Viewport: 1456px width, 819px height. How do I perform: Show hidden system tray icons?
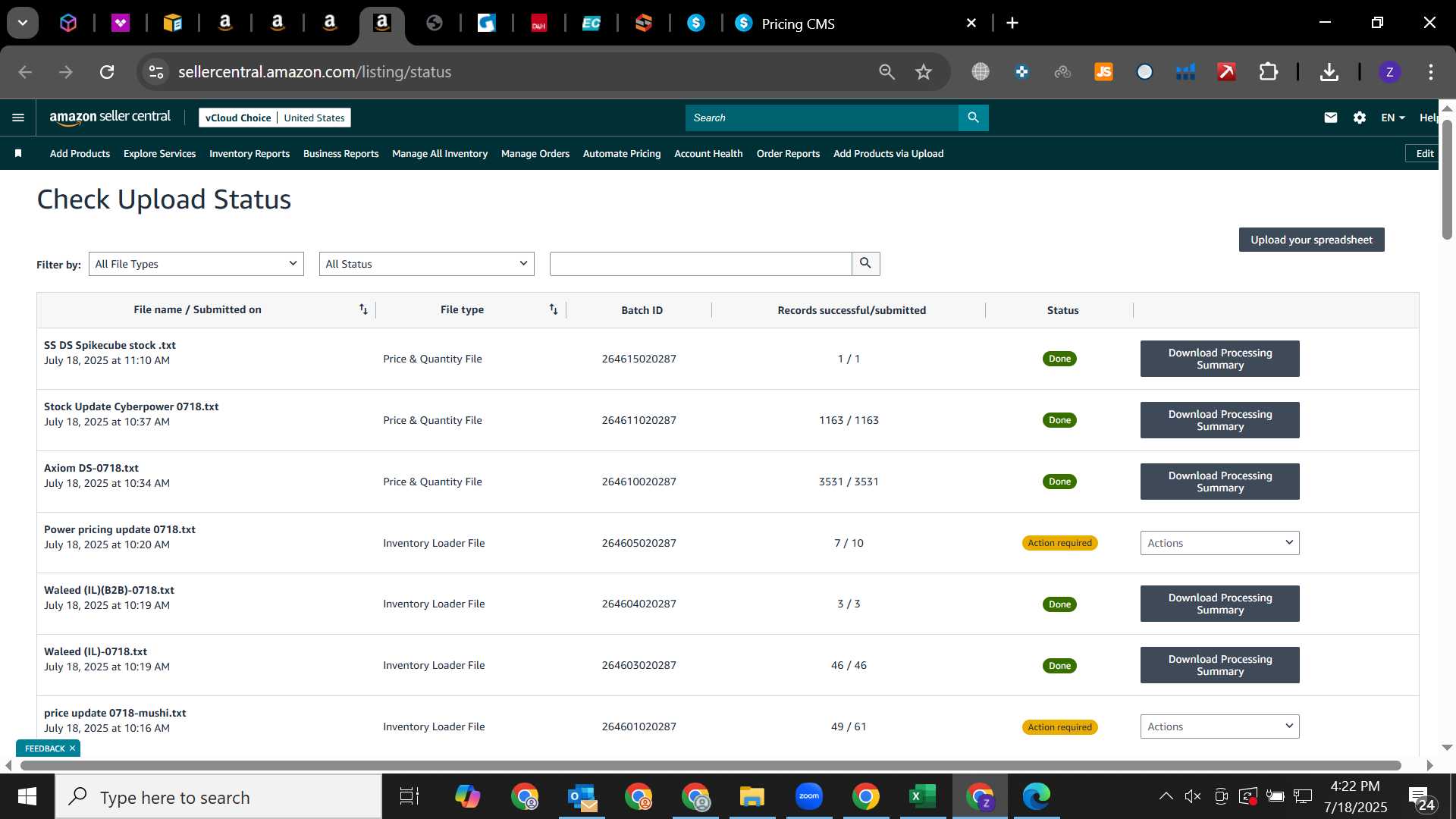coord(1166,796)
